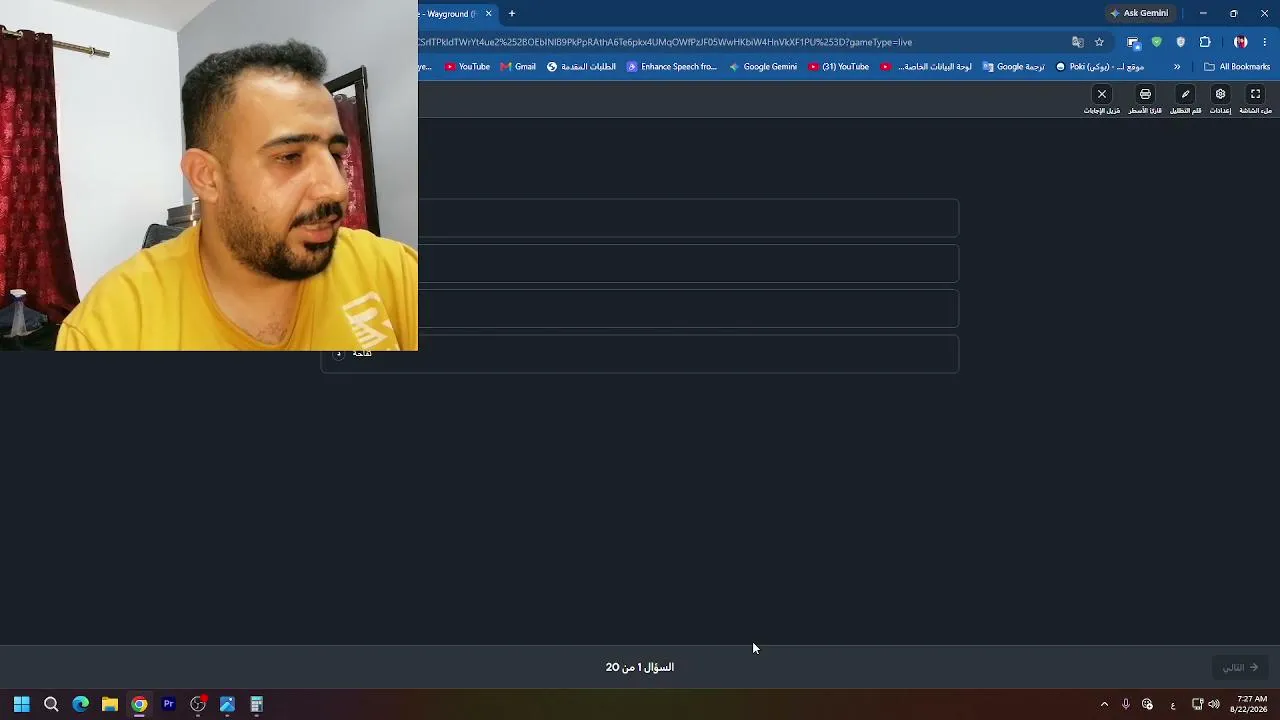Switch to Google Chrome in the taskbar
This screenshot has width=1280, height=720.
coord(139,704)
